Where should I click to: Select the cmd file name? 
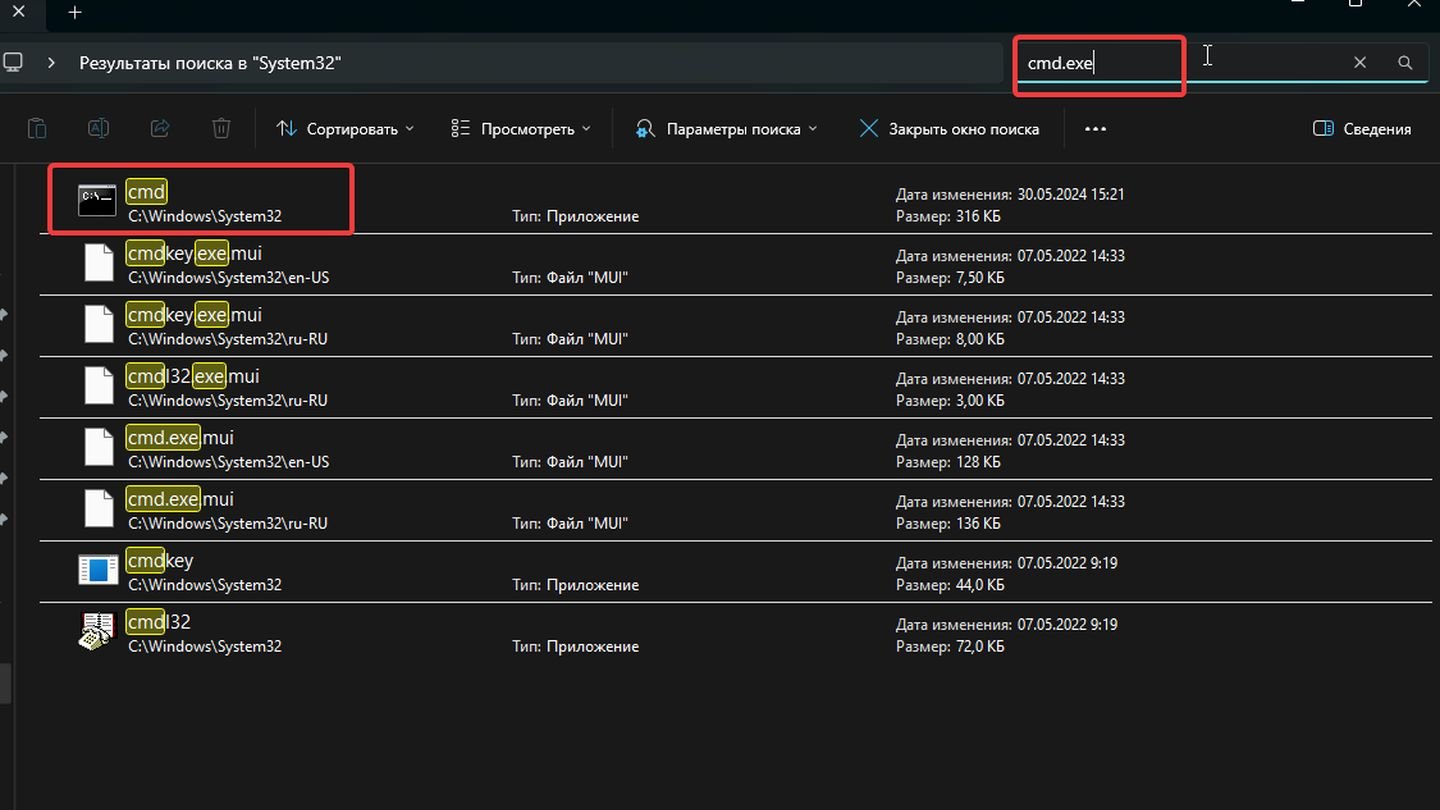[146, 191]
